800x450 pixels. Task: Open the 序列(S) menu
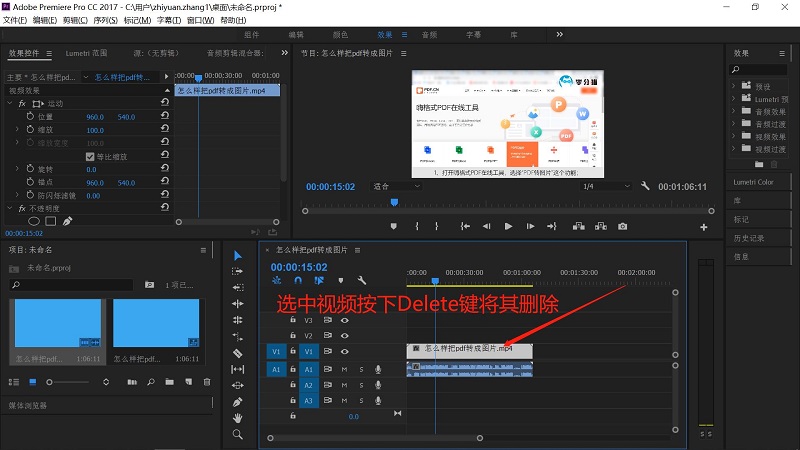[106, 20]
